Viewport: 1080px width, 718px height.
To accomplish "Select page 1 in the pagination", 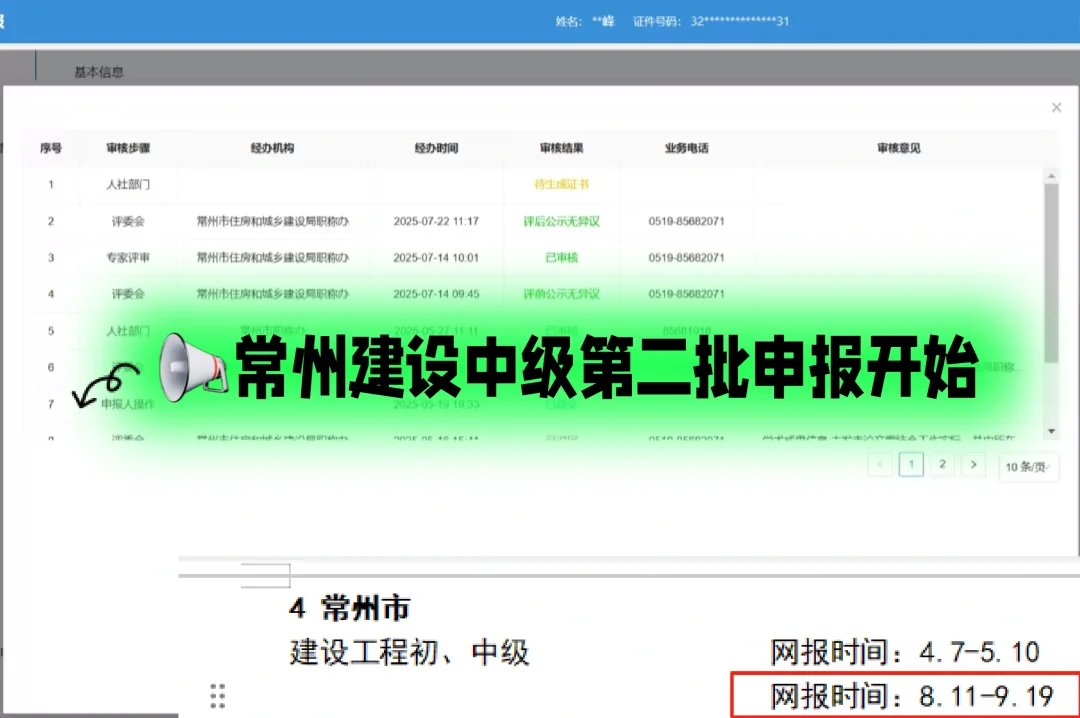I will click(x=911, y=464).
